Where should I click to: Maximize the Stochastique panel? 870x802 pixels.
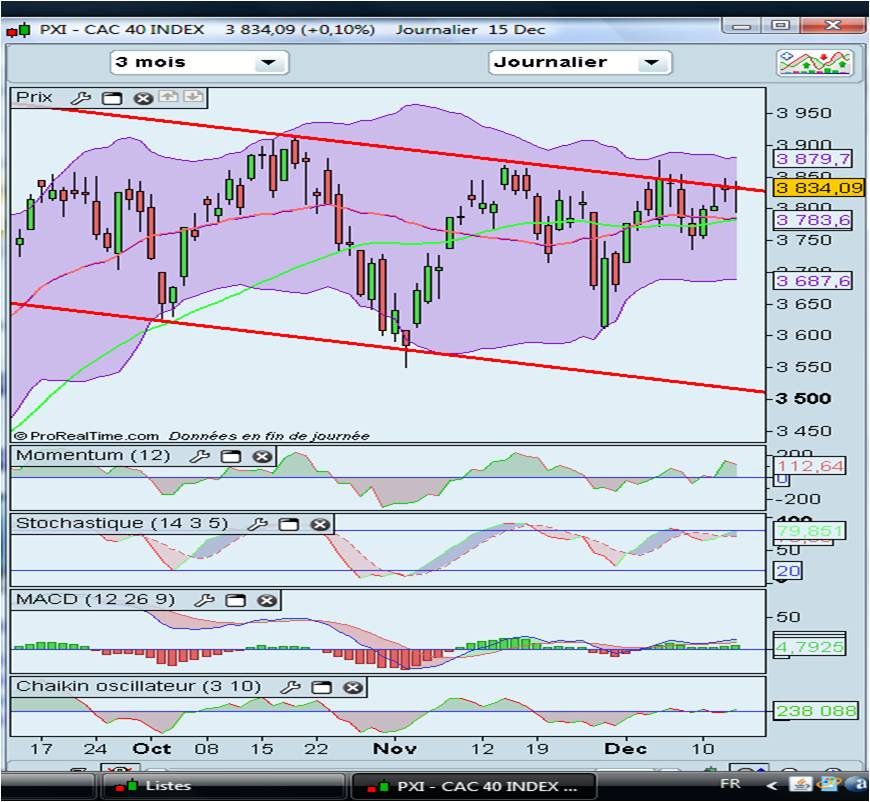289,524
